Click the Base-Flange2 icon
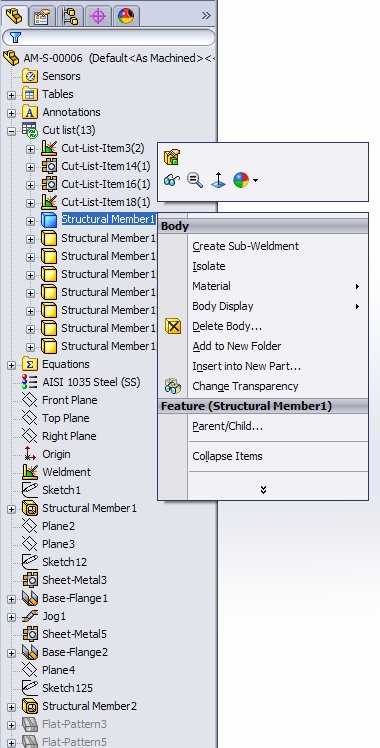Viewport: 380px width, 748px height. point(30,652)
